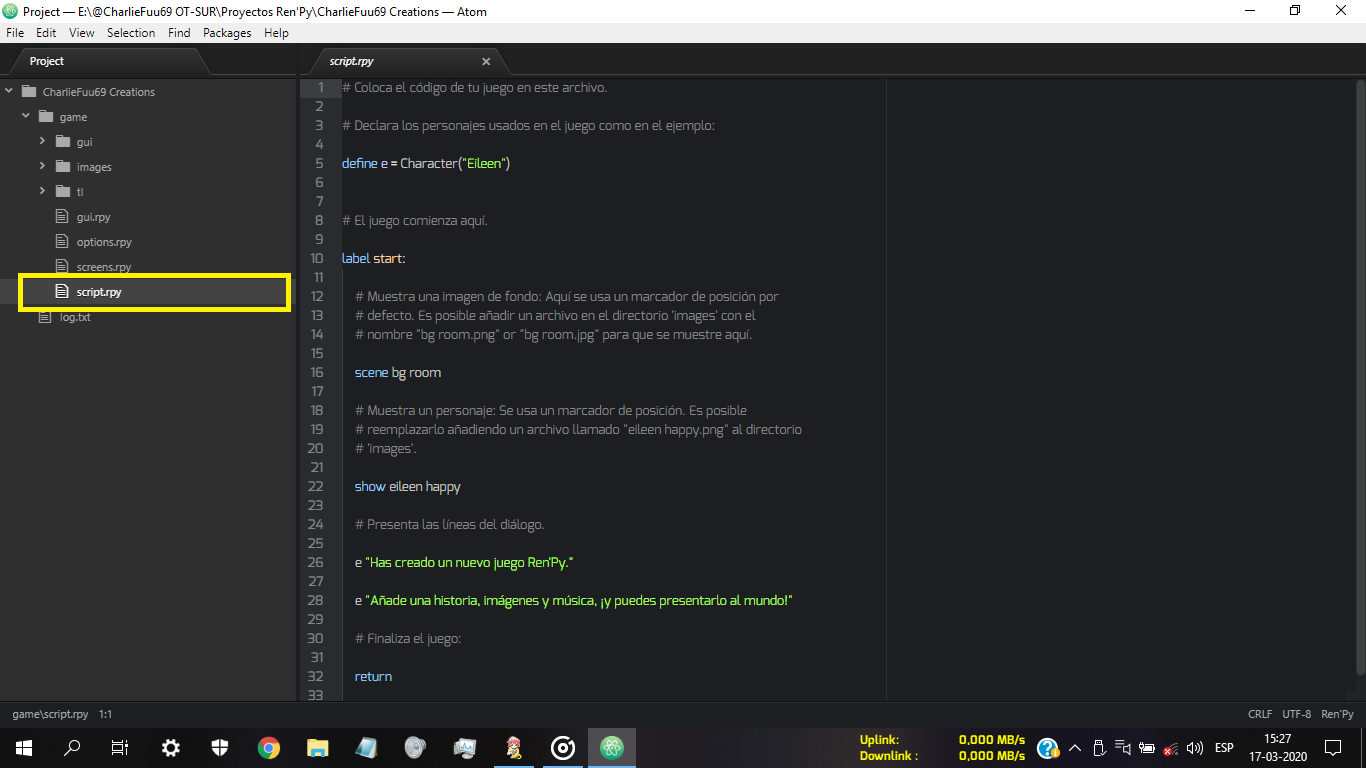
Task: Open Google Chrome from the taskbar
Action: [268, 747]
